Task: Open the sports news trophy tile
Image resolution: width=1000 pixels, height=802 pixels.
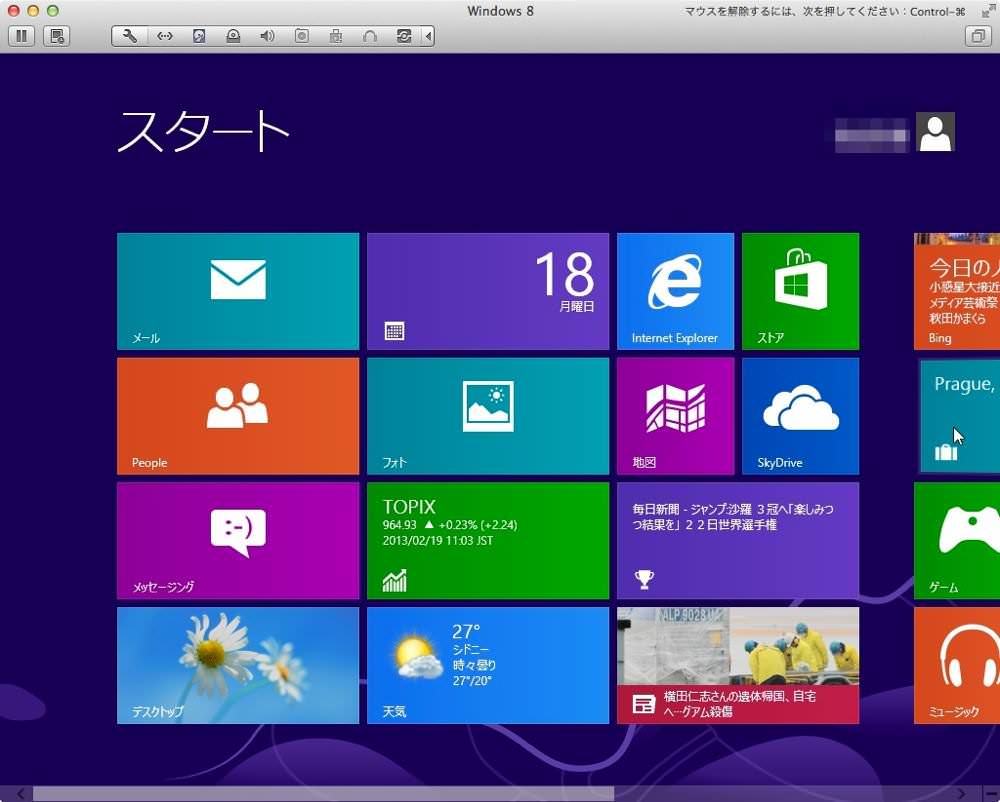Action: click(x=738, y=541)
